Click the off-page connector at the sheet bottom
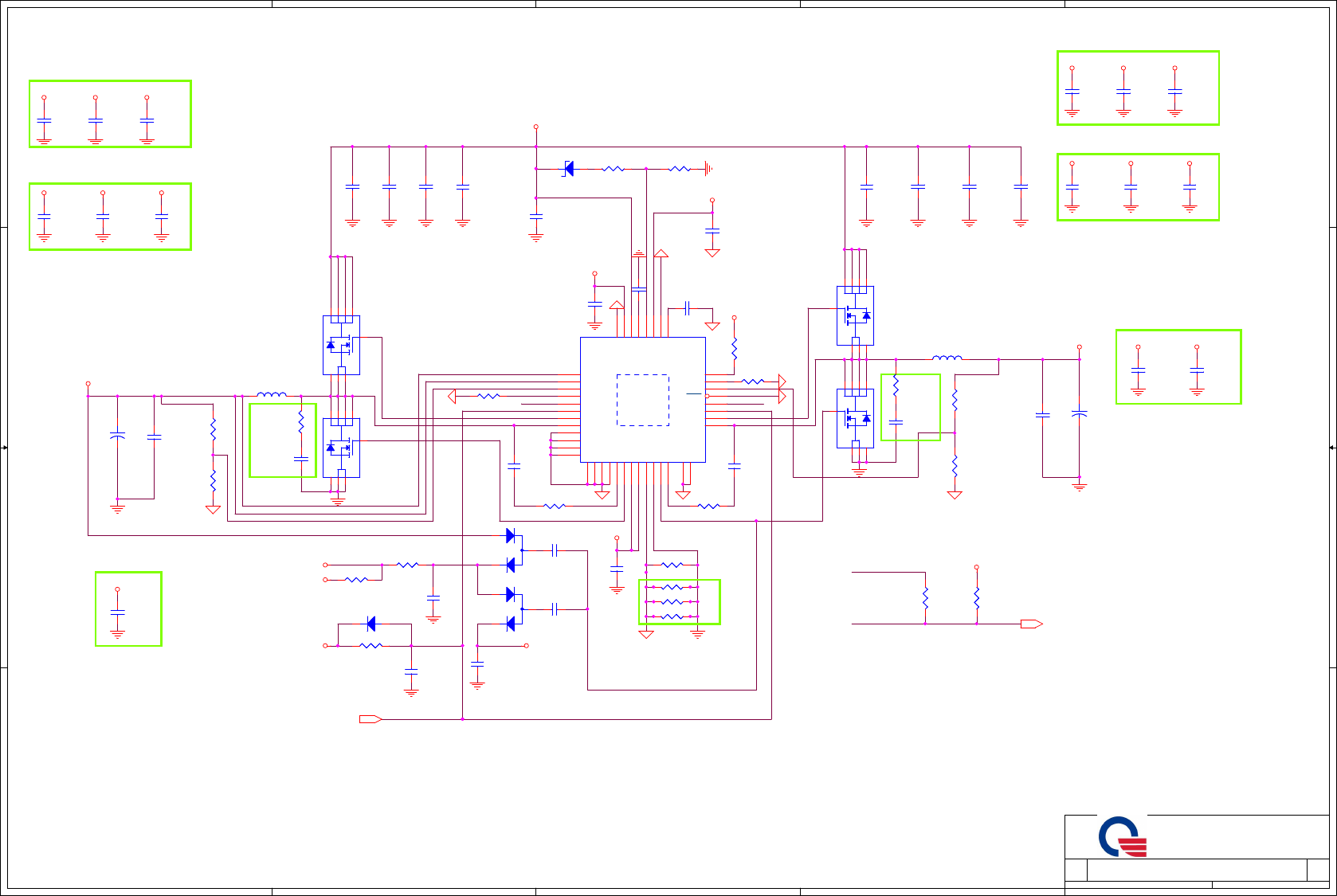The height and width of the screenshot is (896, 1337). click(x=371, y=719)
